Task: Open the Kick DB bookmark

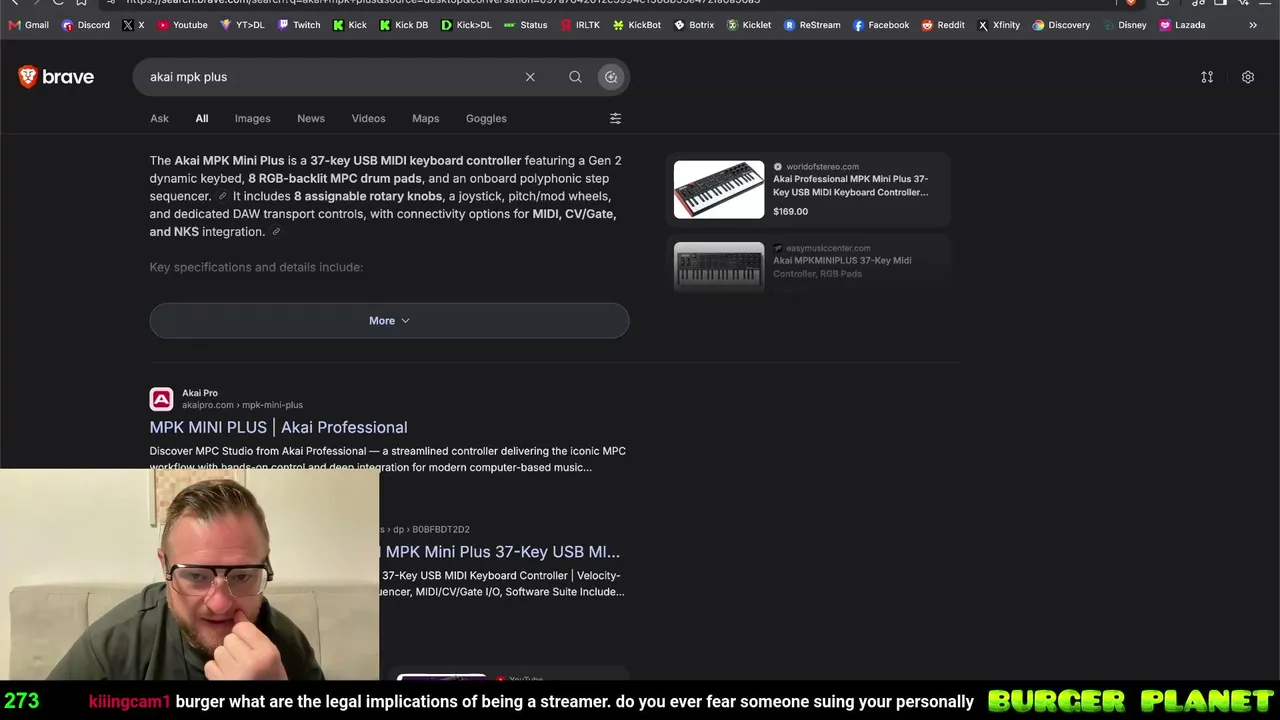Action: [404, 25]
